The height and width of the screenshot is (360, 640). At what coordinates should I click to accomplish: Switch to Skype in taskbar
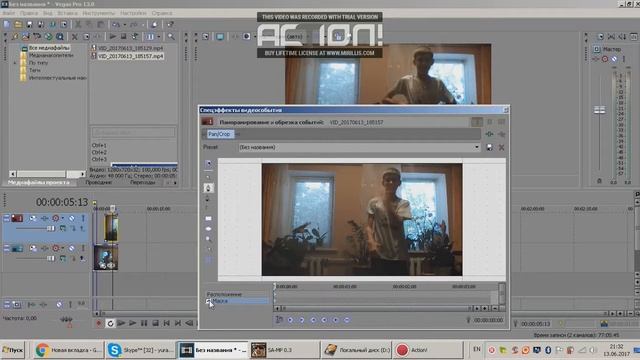140,350
